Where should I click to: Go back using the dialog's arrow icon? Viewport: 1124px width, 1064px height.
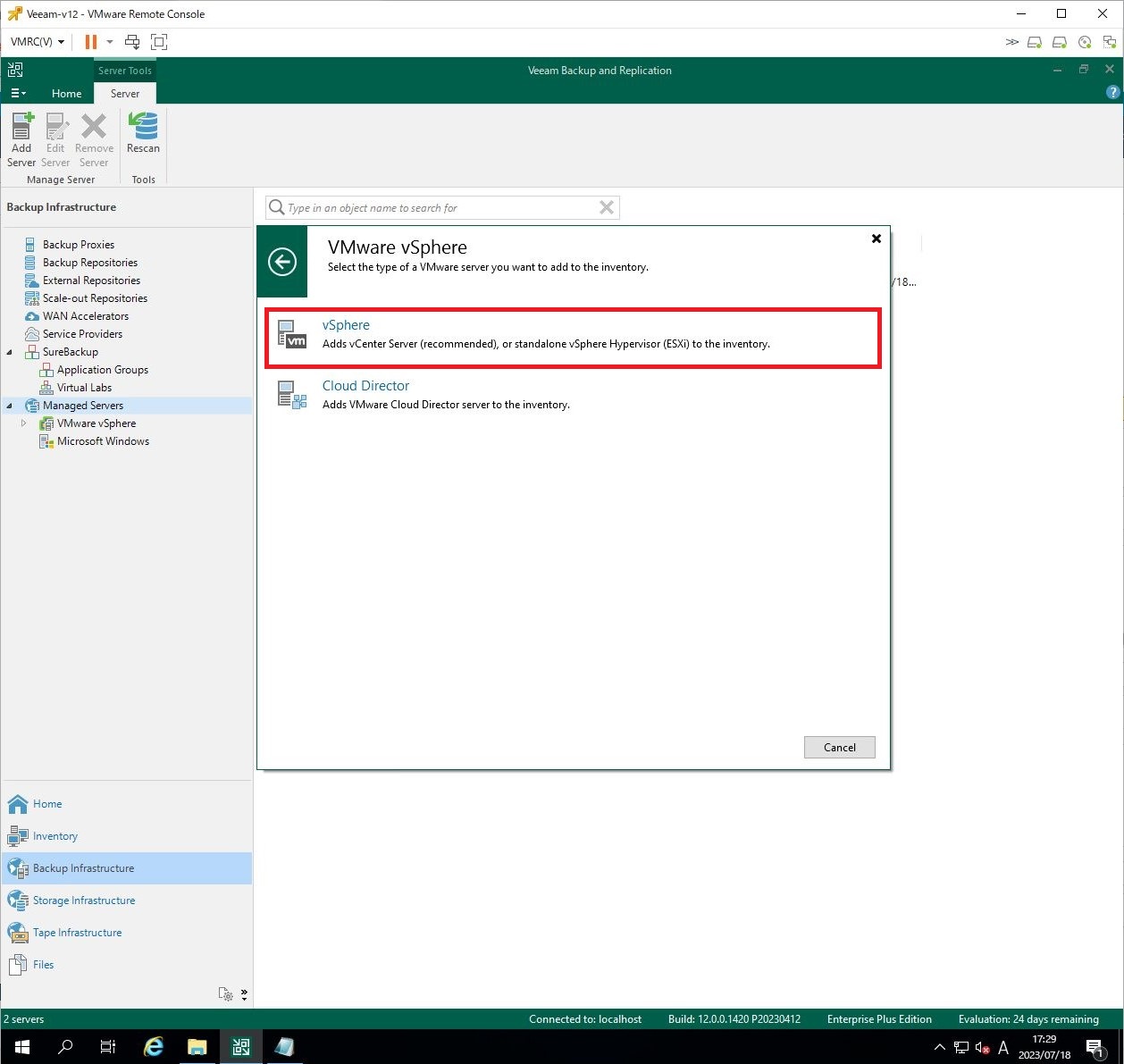(x=282, y=262)
